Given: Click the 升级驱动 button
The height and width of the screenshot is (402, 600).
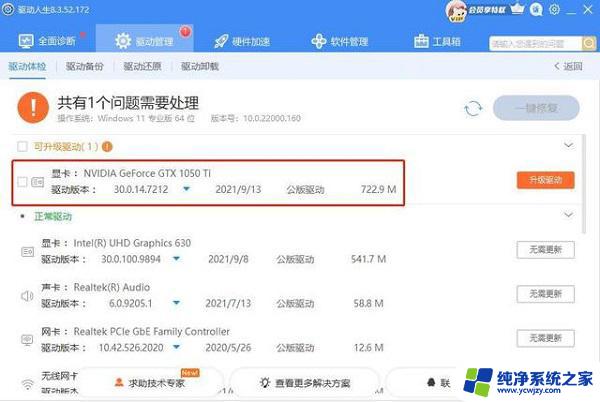Looking at the screenshot, I should (x=546, y=180).
